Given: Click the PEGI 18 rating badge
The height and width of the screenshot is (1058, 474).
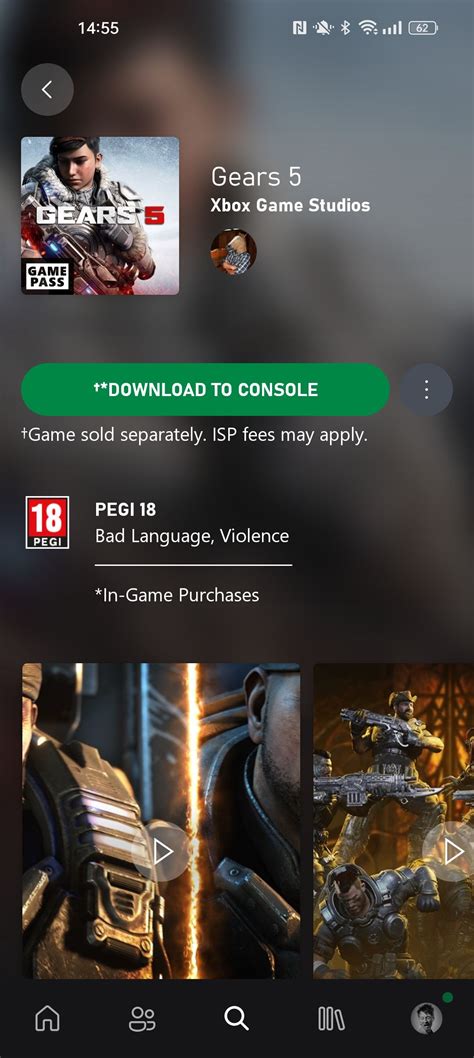Looking at the screenshot, I should tap(47, 522).
